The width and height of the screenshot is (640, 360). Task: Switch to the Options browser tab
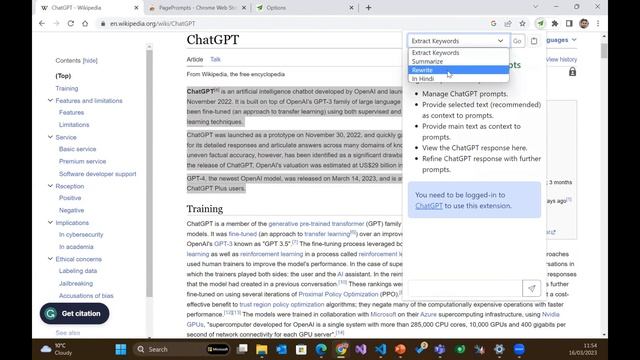[306, 8]
